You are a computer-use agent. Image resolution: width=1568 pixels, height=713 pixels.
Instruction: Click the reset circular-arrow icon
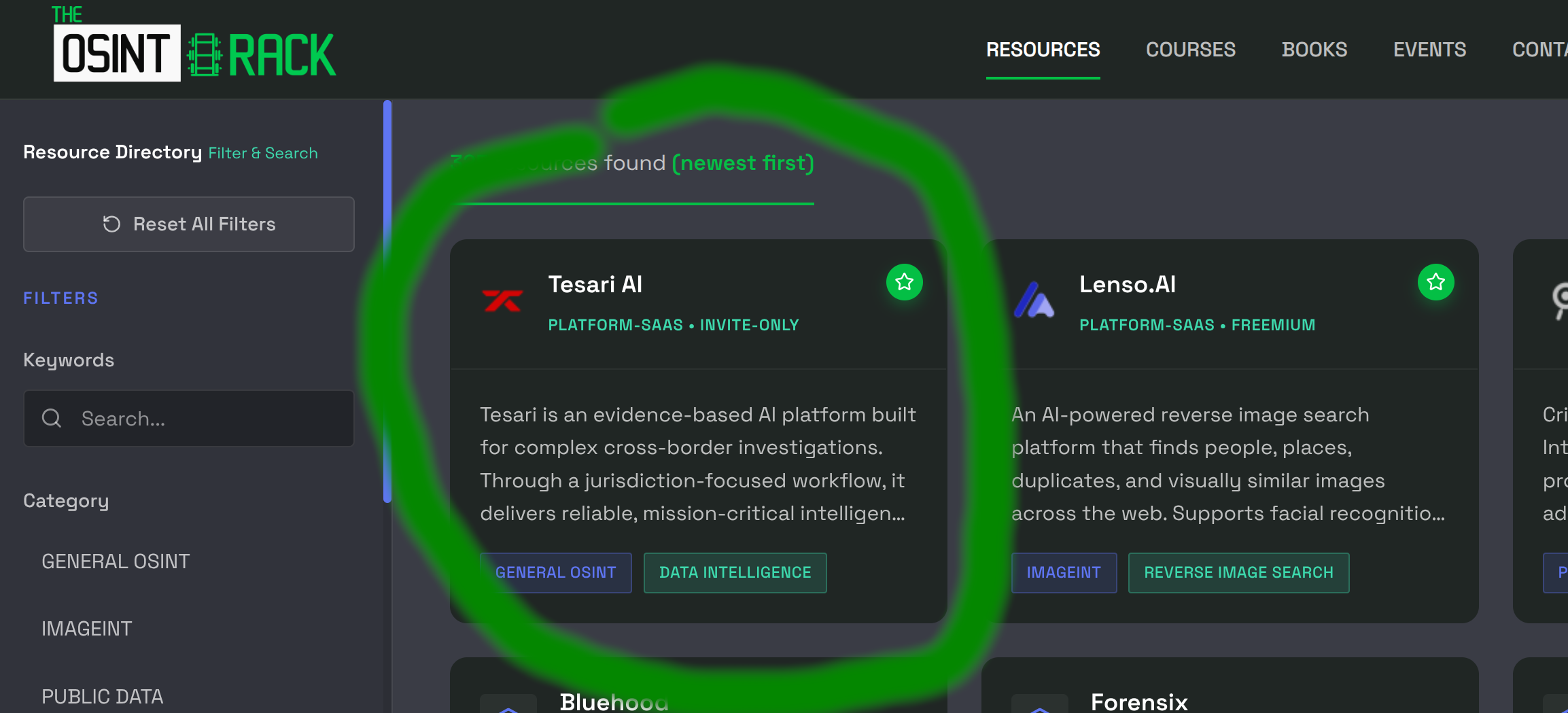(112, 224)
